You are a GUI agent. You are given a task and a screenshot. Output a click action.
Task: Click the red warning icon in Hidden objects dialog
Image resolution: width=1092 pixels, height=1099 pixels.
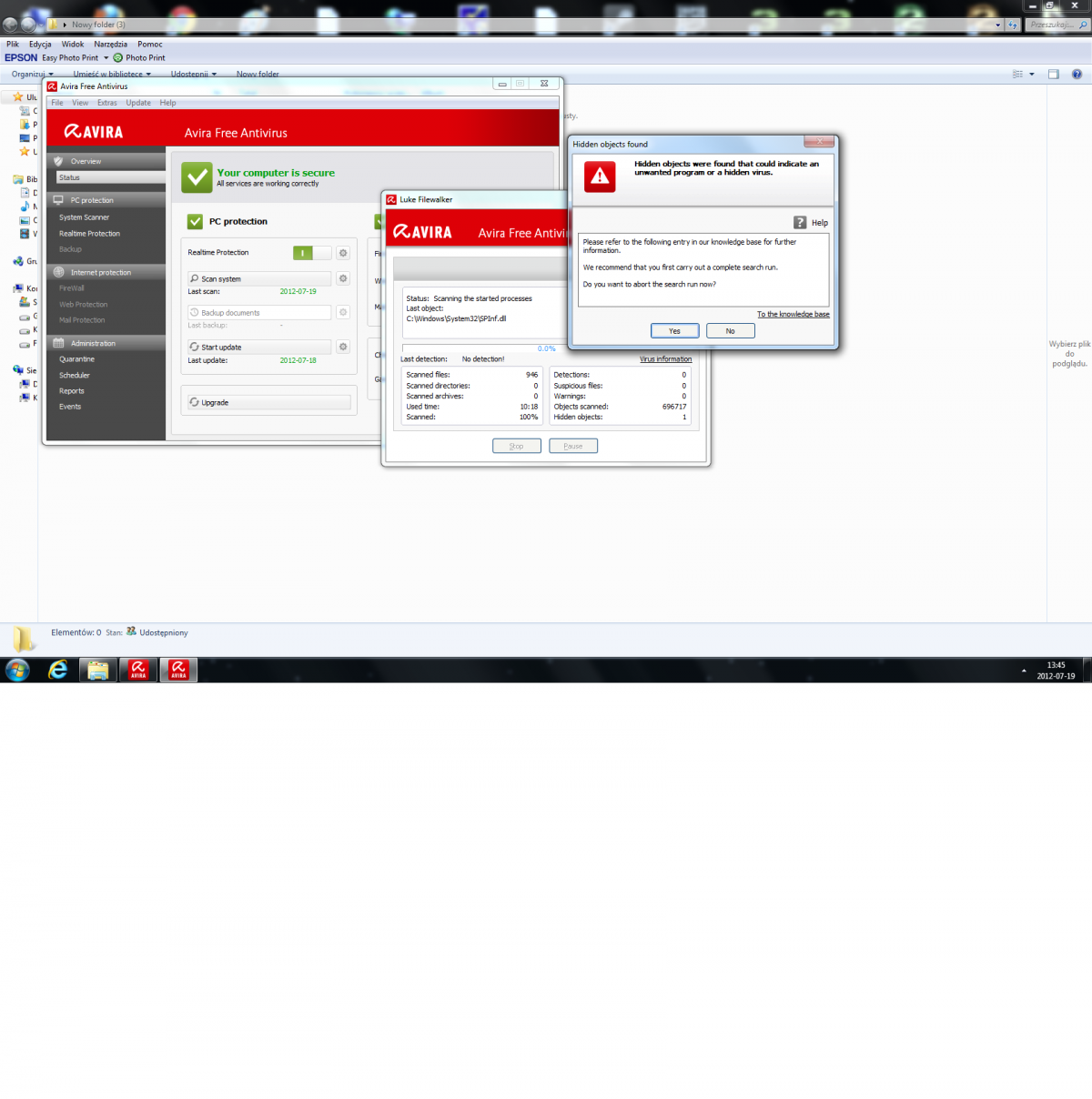pos(600,176)
